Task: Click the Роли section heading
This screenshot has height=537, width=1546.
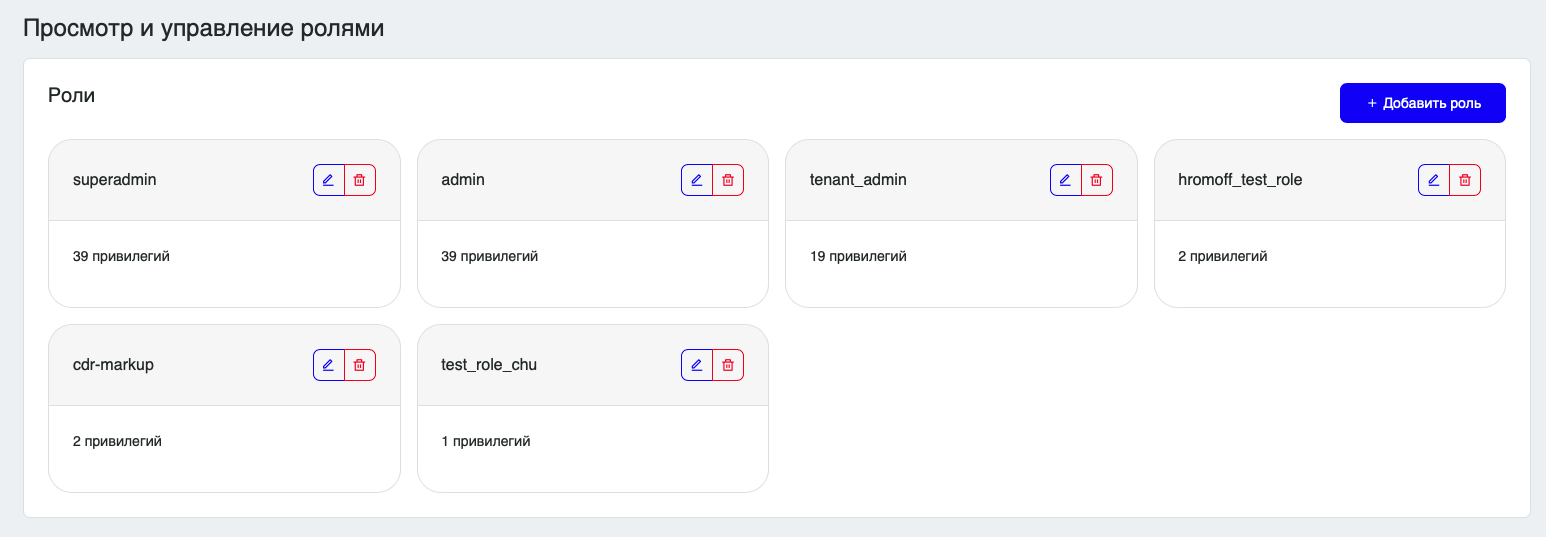Action: (72, 96)
